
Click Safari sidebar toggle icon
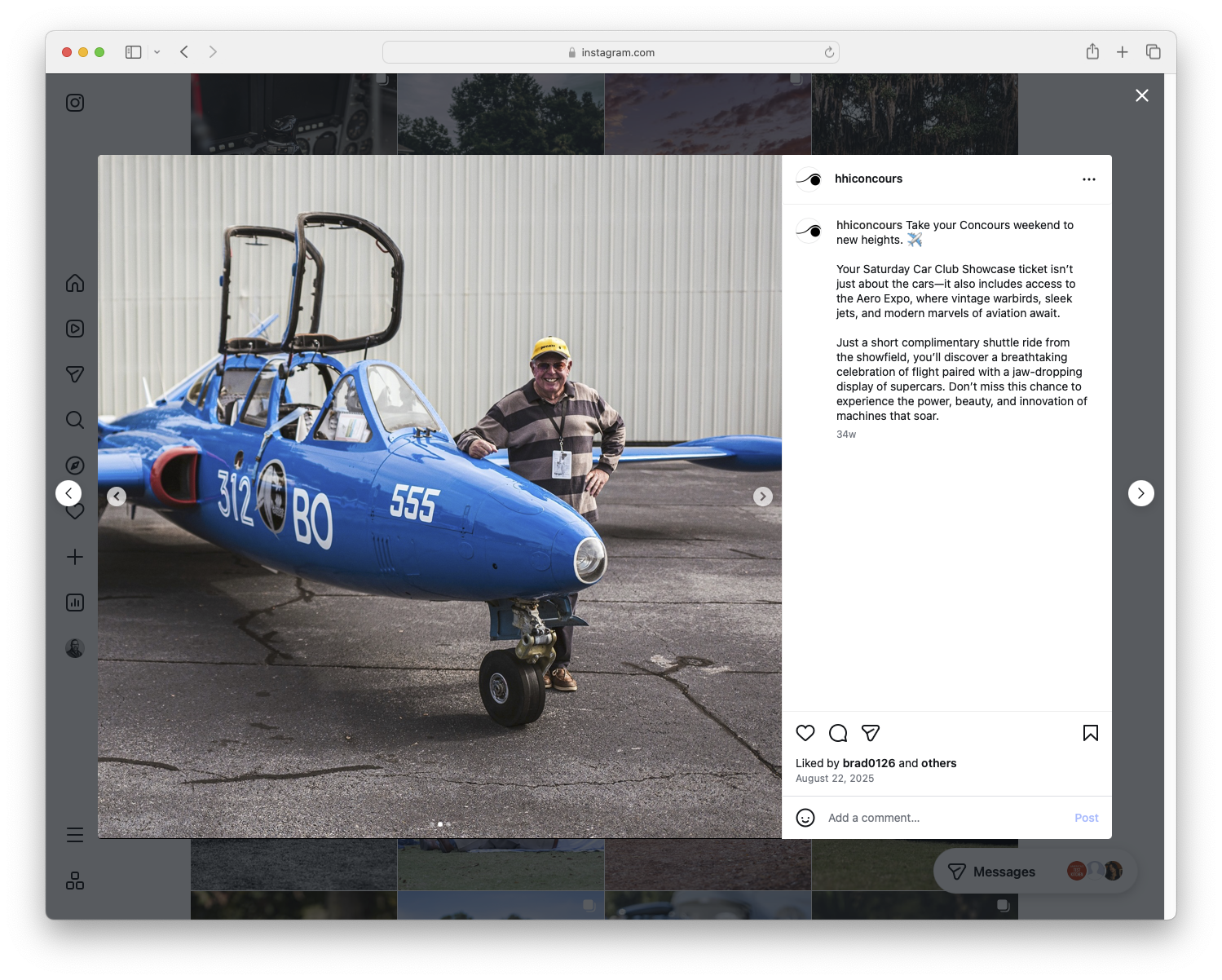coord(134,52)
